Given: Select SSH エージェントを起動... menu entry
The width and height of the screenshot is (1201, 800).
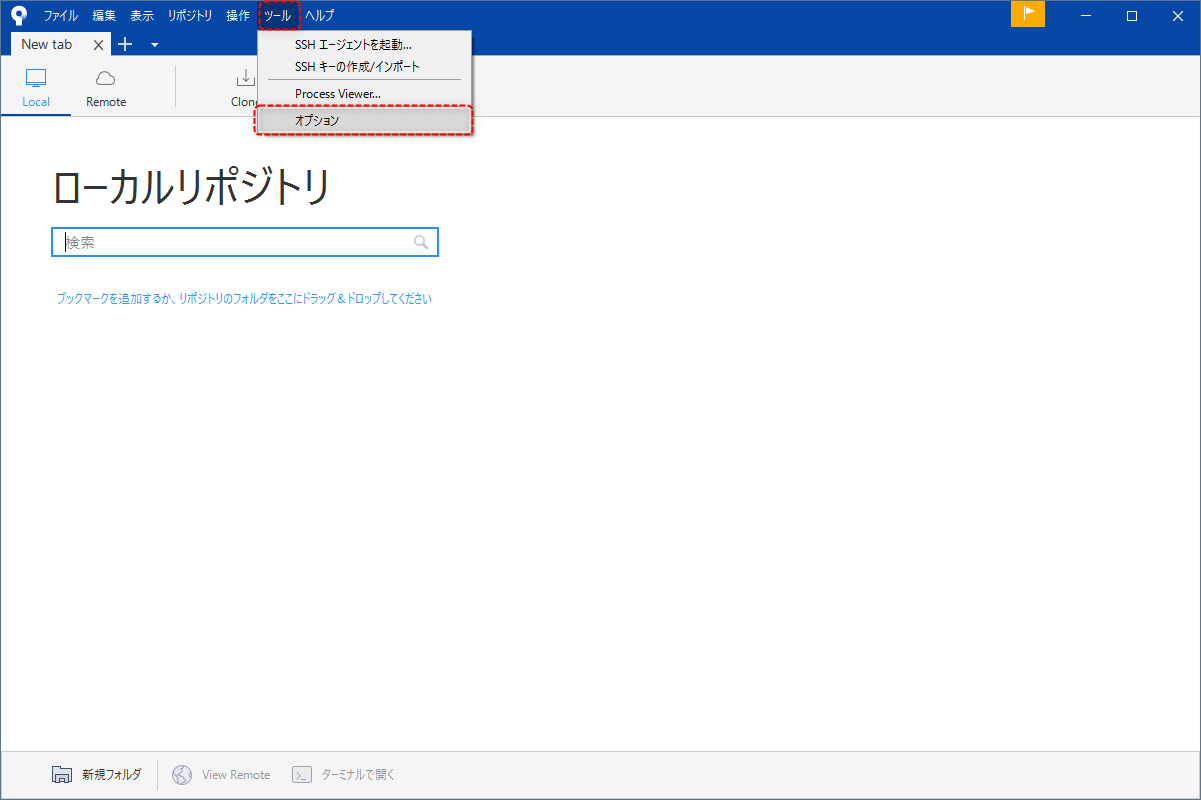Looking at the screenshot, I should coord(364,45).
